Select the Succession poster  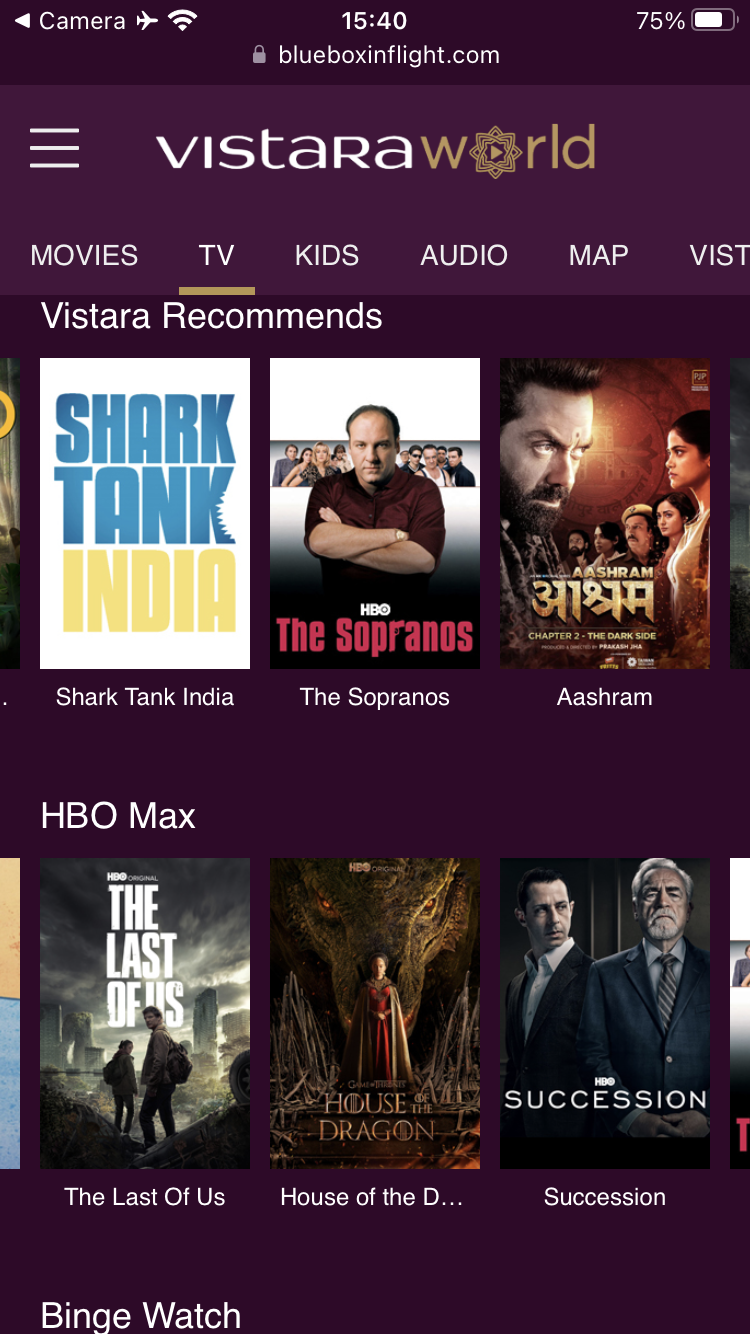605,1013
